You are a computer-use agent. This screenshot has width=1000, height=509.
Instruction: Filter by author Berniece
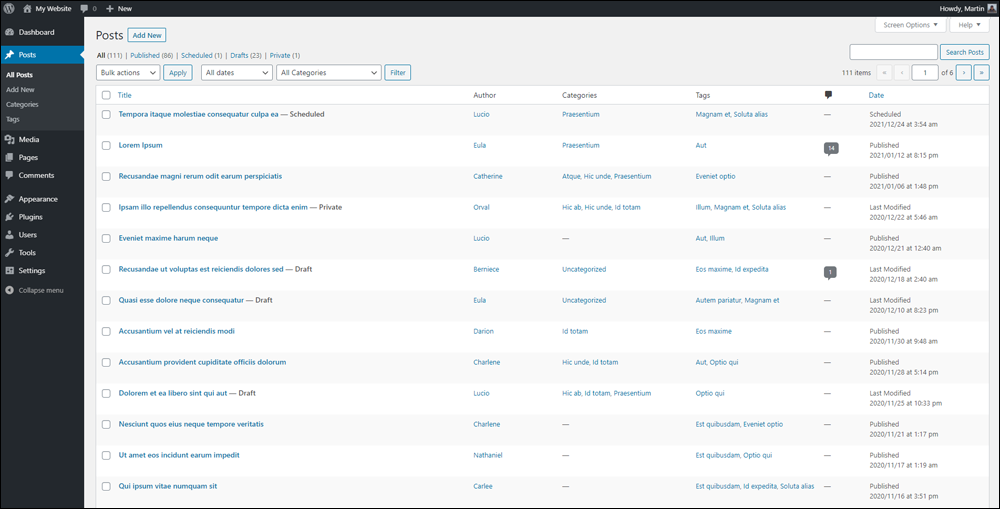click(x=487, y=269)
